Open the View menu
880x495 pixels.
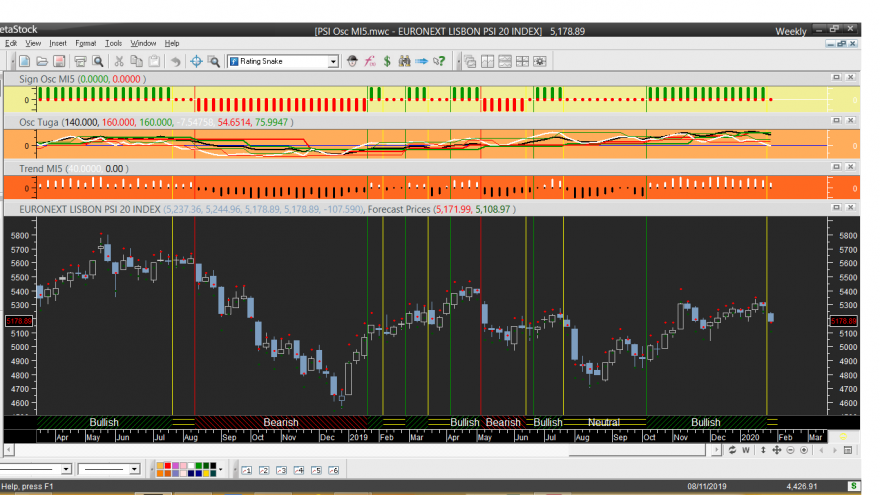click(33, 43)
